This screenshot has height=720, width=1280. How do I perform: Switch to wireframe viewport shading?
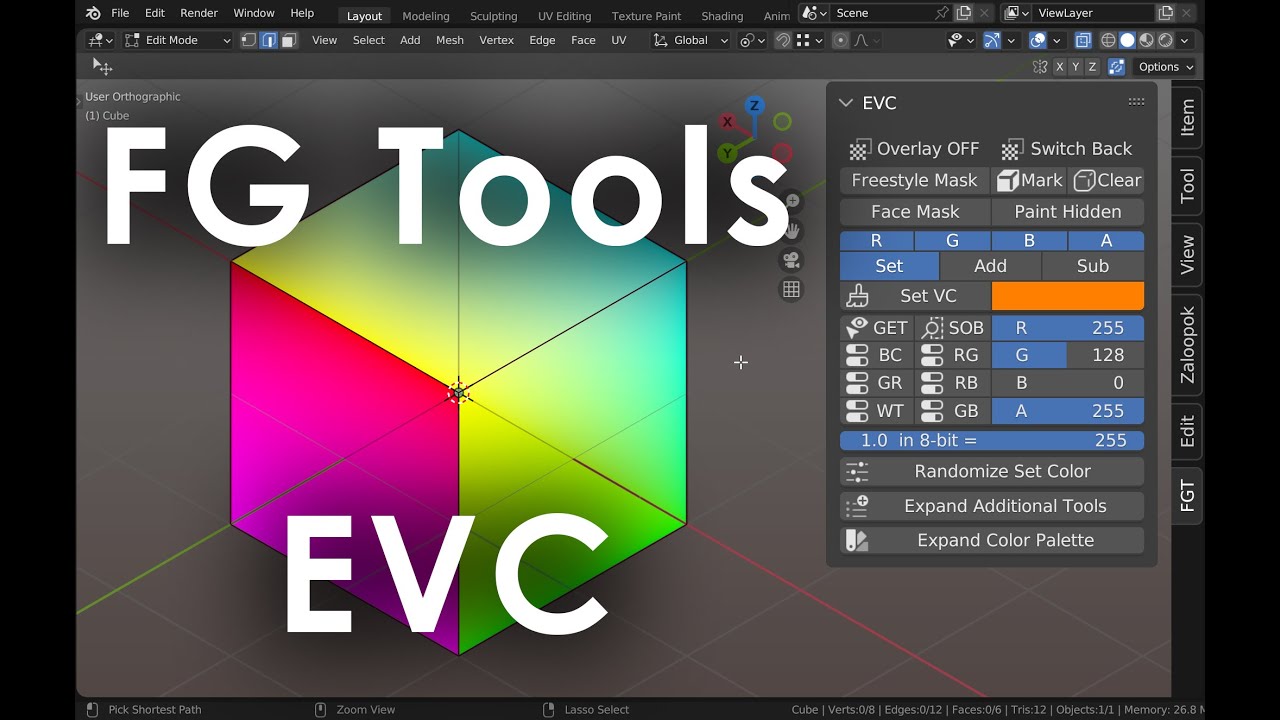pyautogui.click(x=1108, y=40)
